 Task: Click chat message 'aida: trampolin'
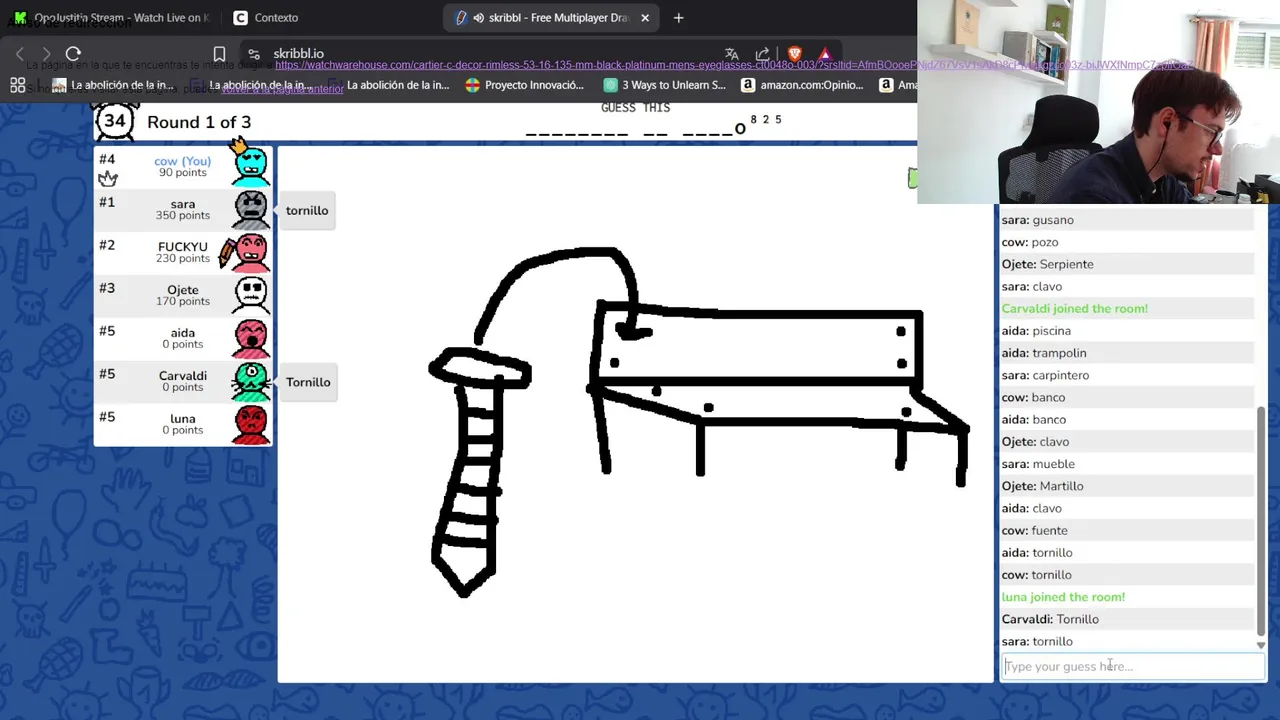pos(1043,353)
